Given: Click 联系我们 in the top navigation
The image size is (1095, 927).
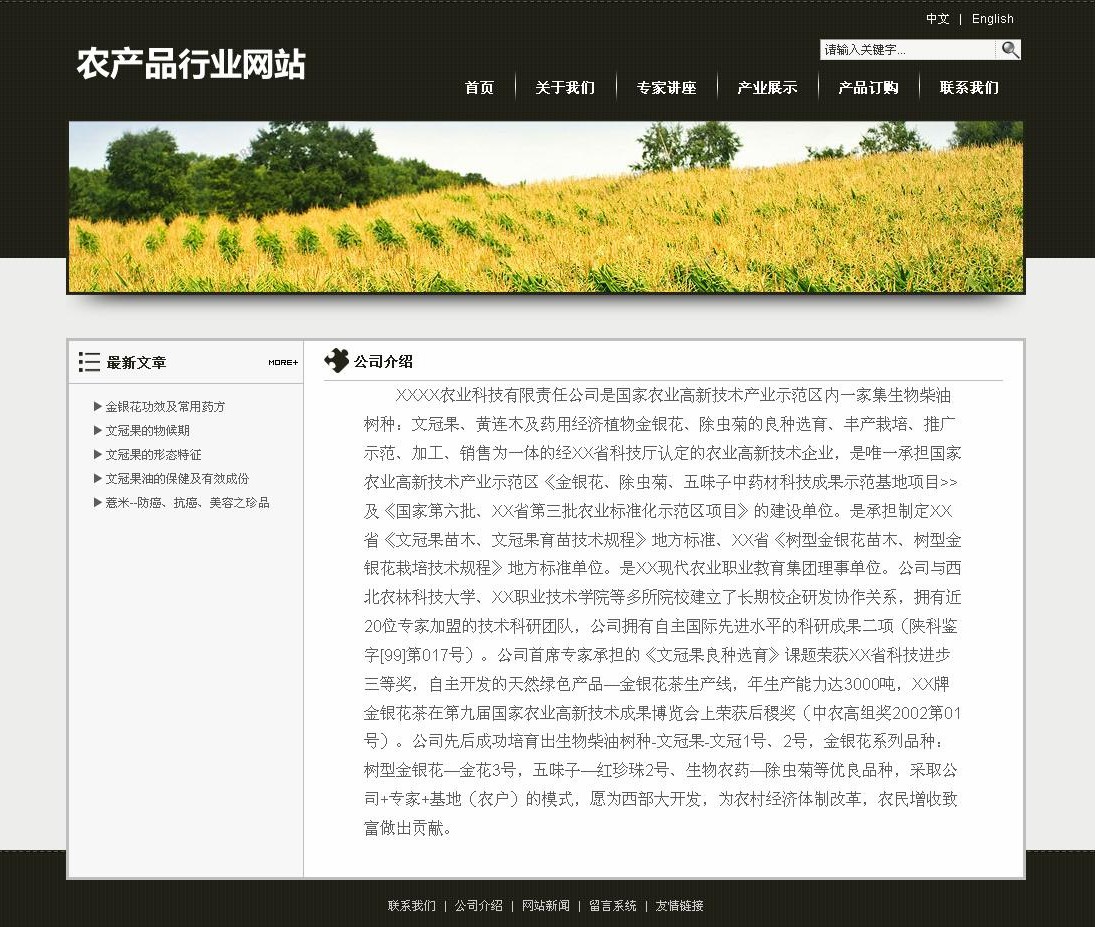Looking at the screenshot, I should pyautogui.click(x=969, y=88).
